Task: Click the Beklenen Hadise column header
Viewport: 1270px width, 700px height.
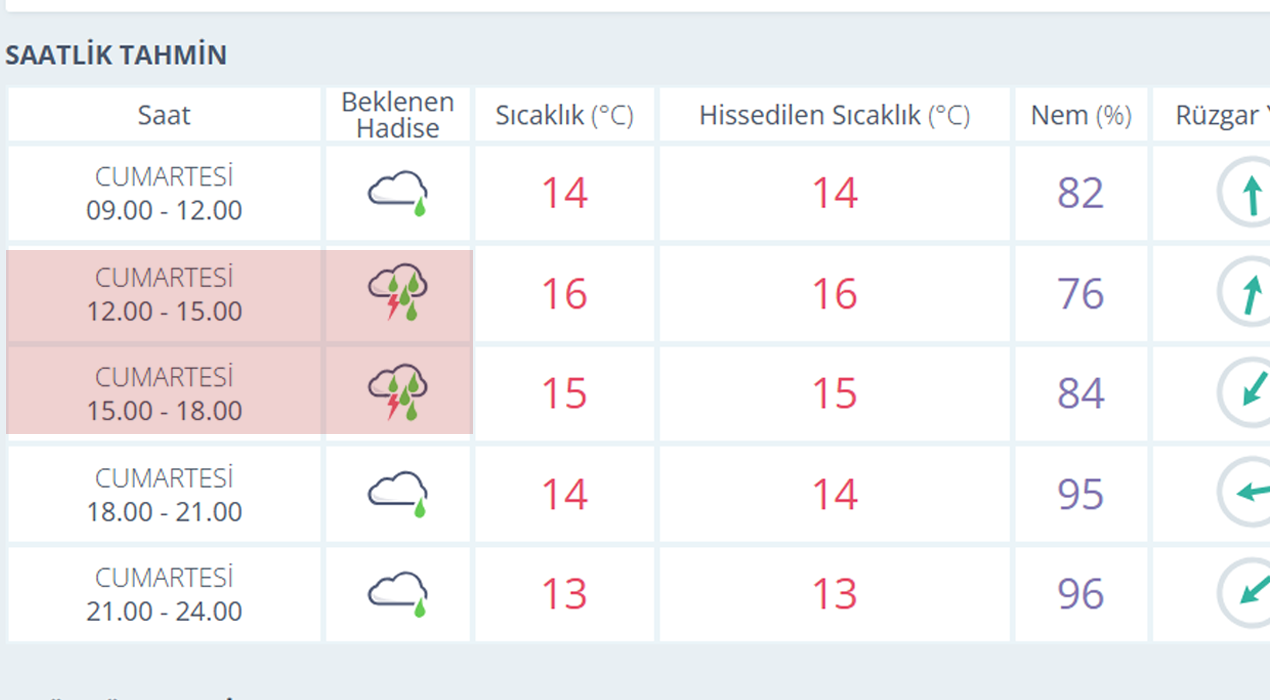Action: click(398, 115)
